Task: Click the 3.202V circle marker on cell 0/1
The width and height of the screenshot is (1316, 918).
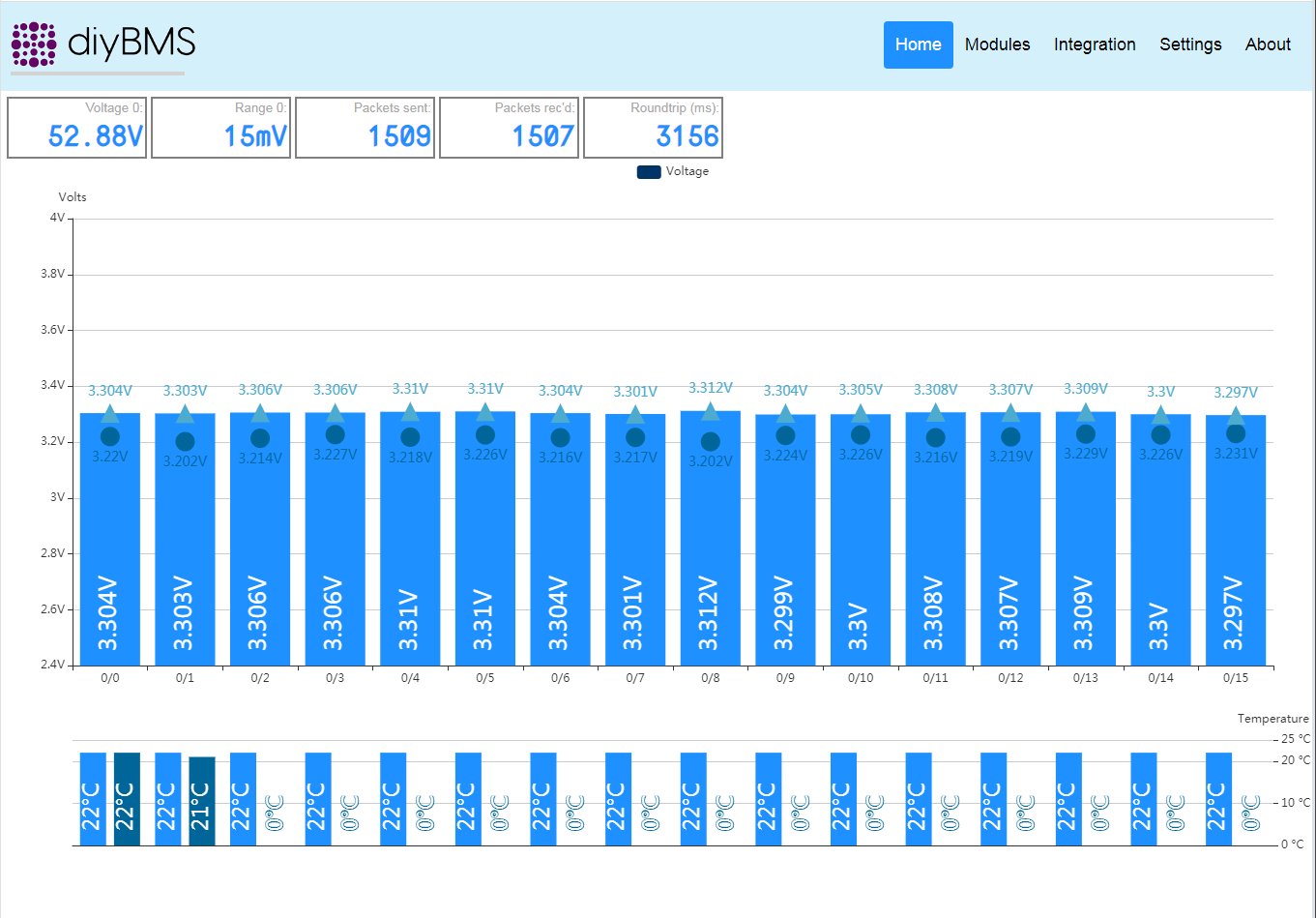Action: 185,442
